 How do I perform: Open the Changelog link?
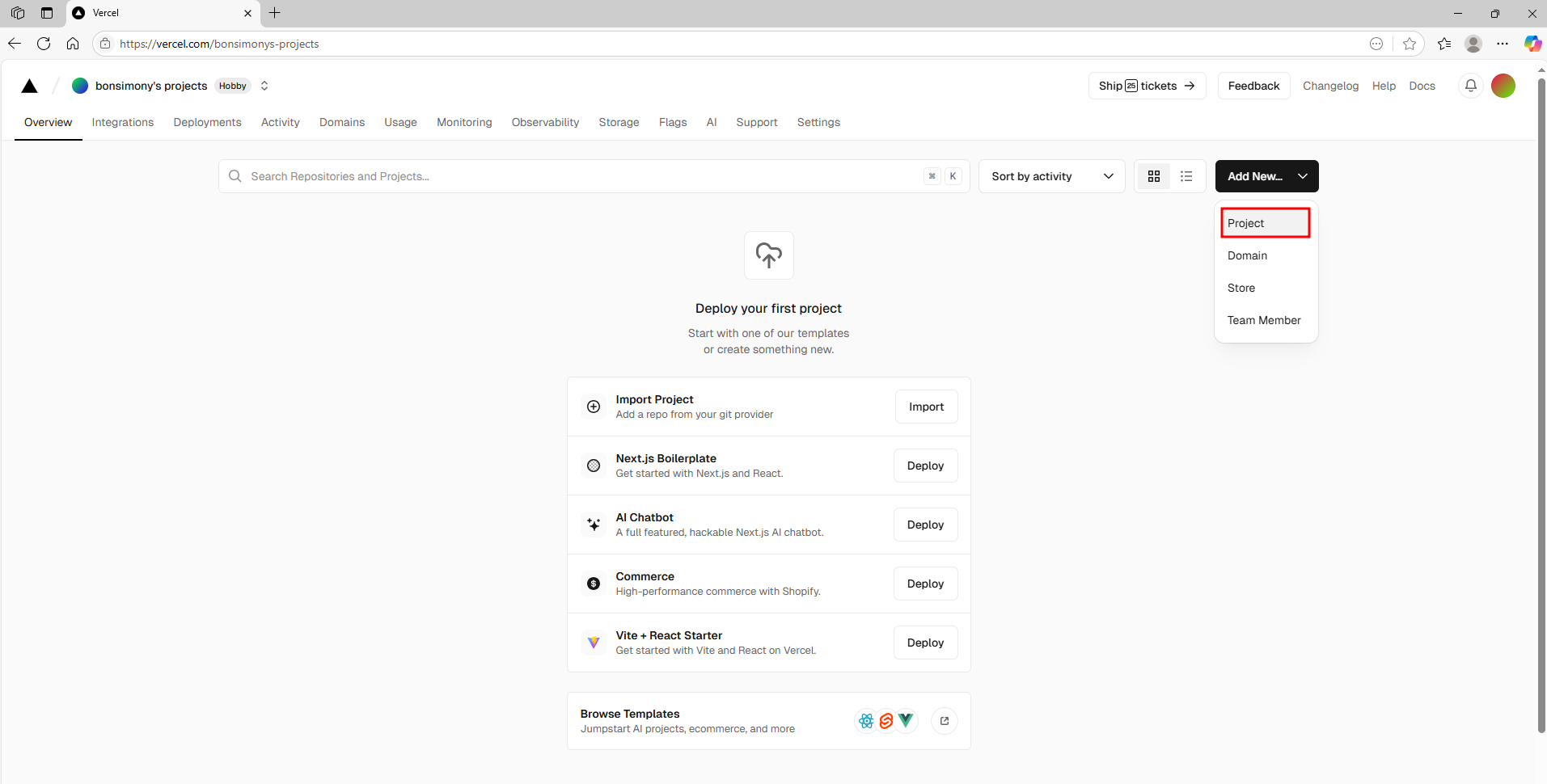pos(1330,86)
